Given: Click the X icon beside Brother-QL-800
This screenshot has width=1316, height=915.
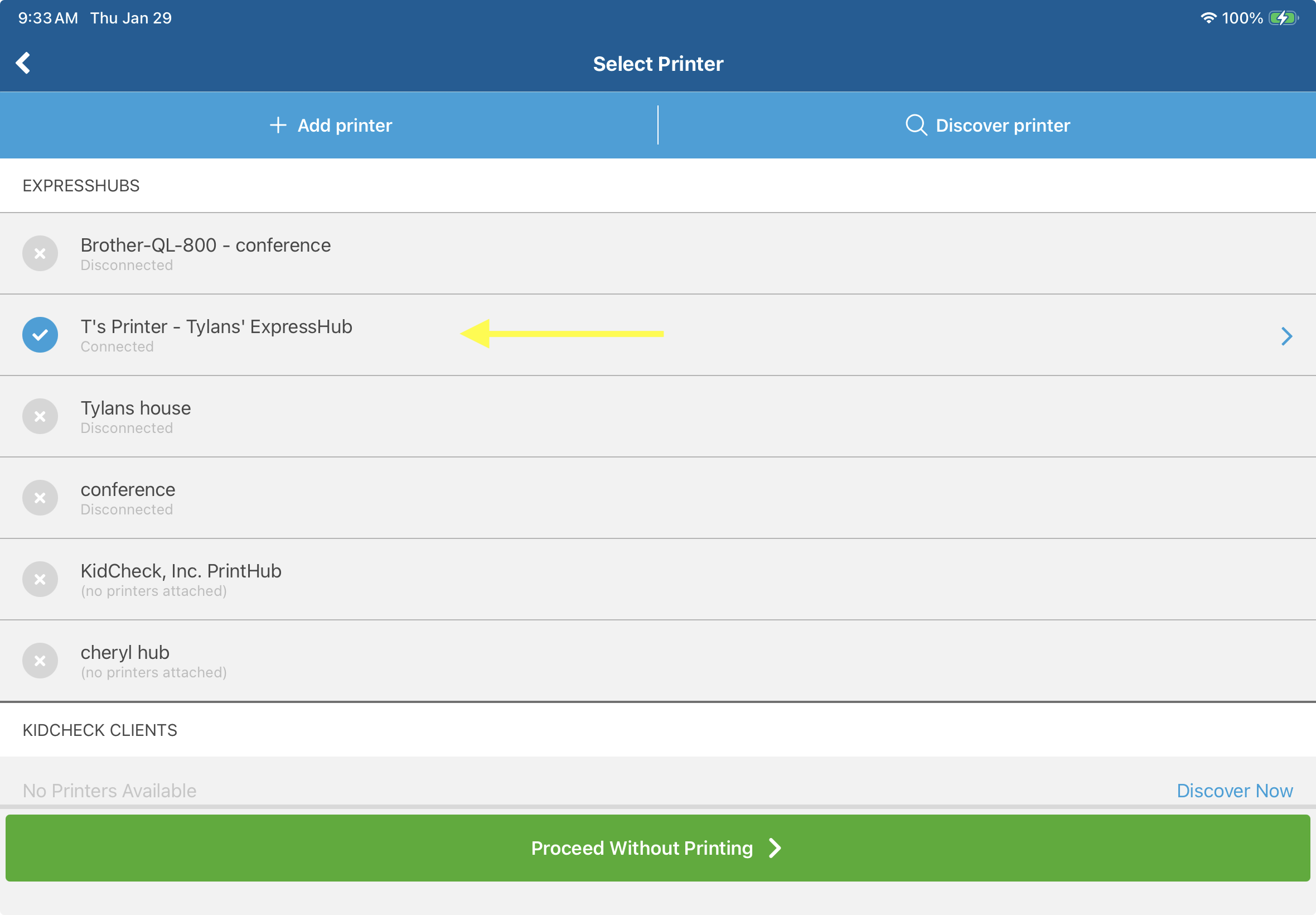Looking at the screenshot, I should tap(40, 253).
